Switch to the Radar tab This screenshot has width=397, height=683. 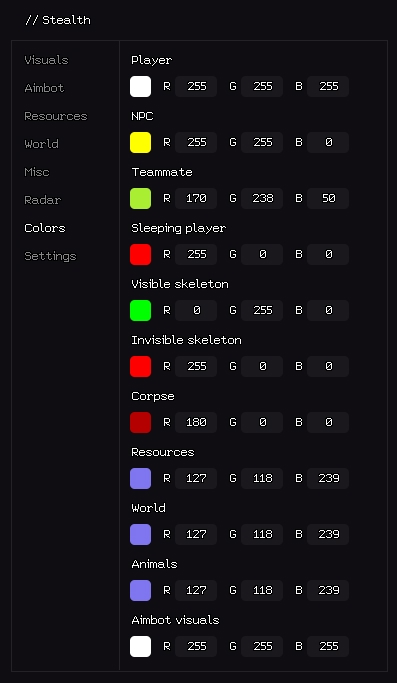point(42,200)
